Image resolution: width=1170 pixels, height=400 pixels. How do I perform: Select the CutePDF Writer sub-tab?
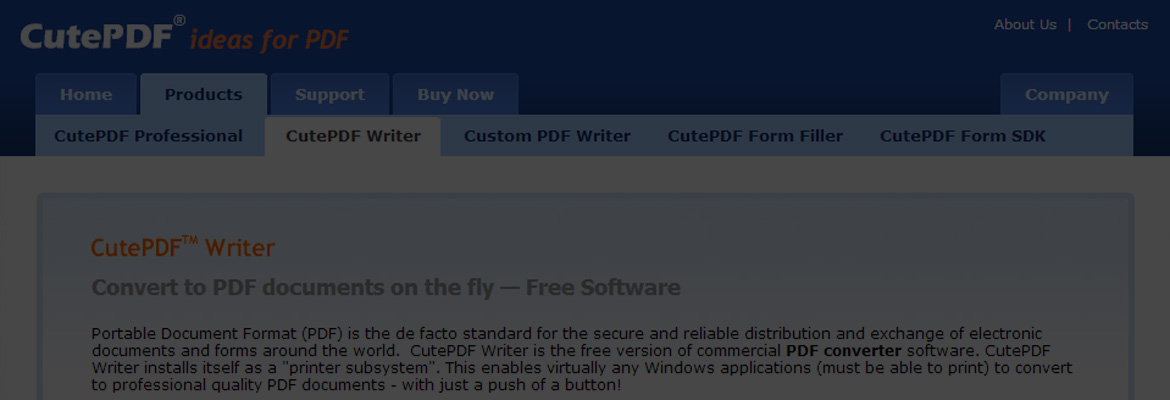(x=353, y=136)
